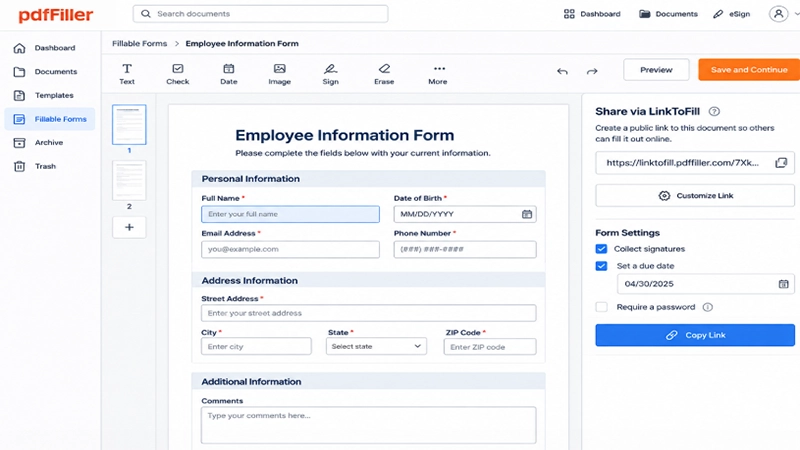Open Documents in the left sidebar

tap(49, 72)
